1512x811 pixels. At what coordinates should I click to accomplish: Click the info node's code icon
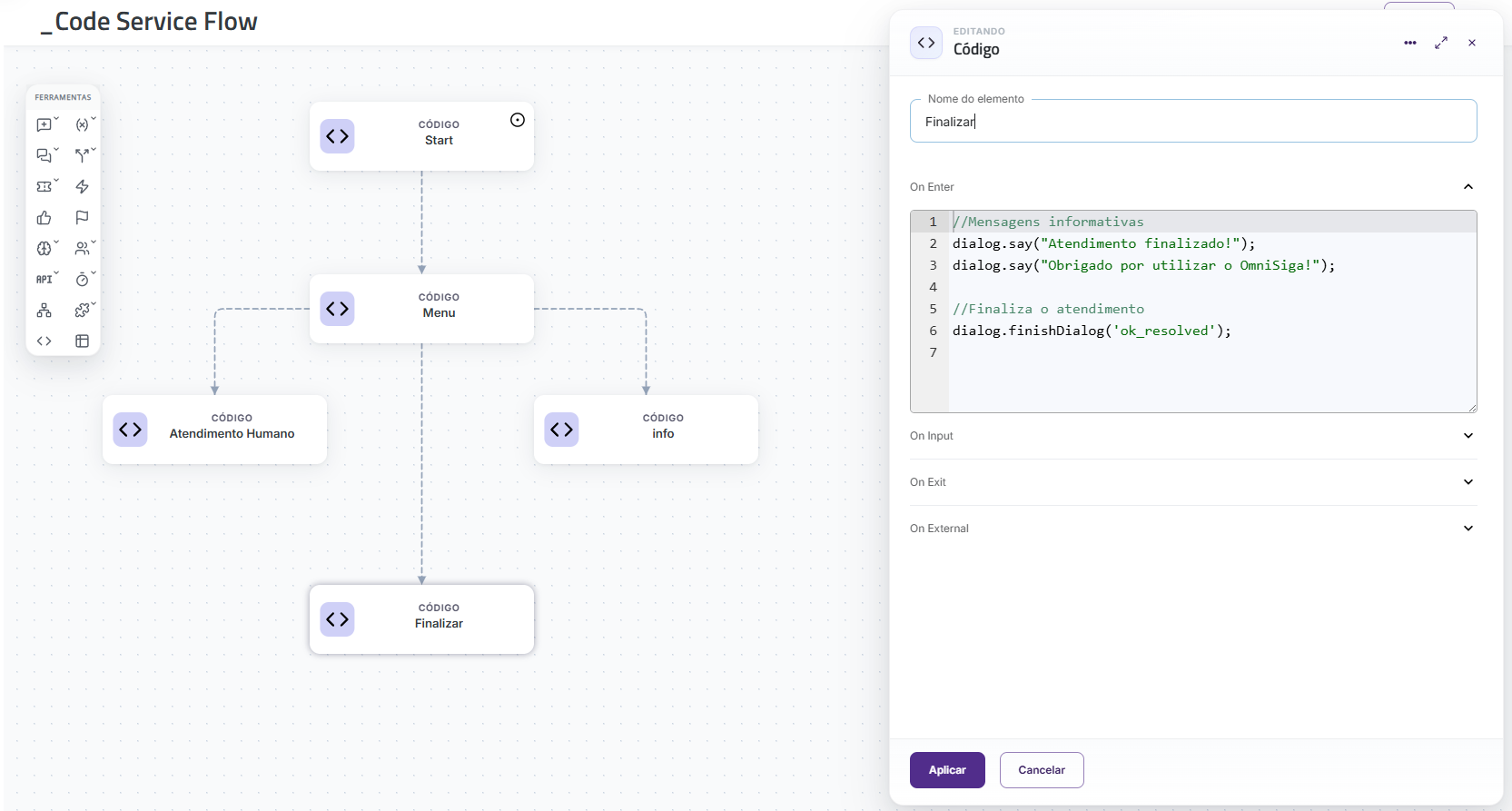pos(561,430)
